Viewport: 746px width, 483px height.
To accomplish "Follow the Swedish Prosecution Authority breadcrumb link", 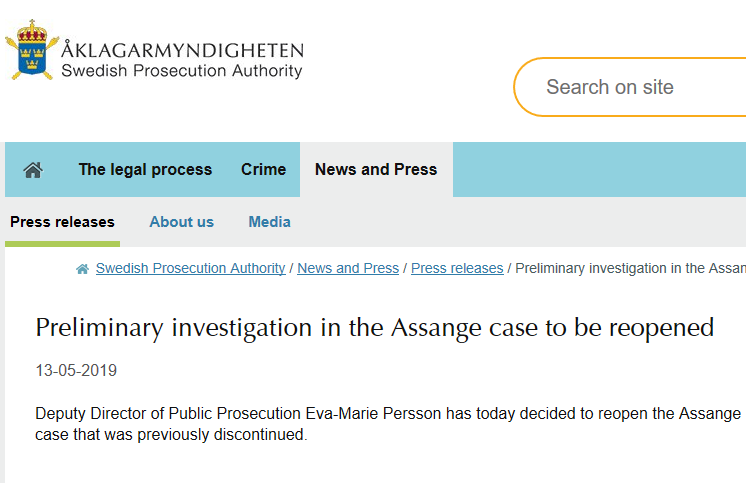I will [190, 268].
